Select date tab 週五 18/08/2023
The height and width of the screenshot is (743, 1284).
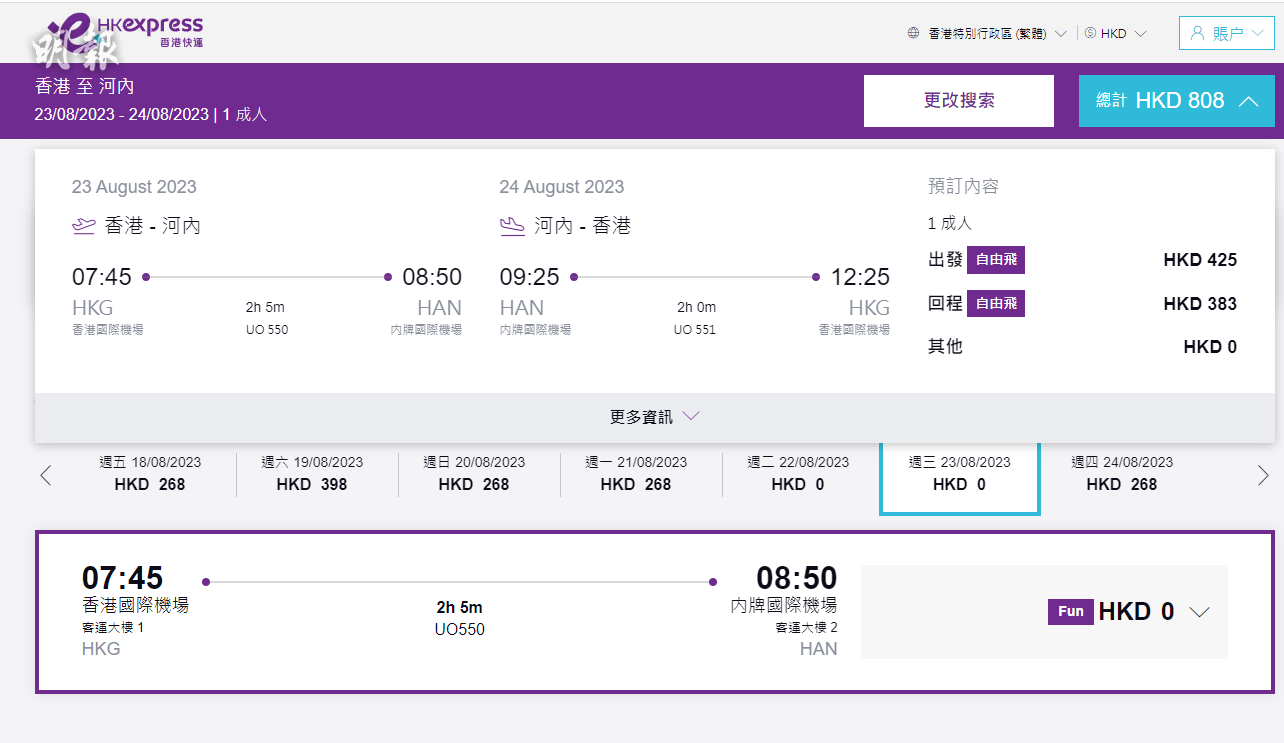click(150, 474)
